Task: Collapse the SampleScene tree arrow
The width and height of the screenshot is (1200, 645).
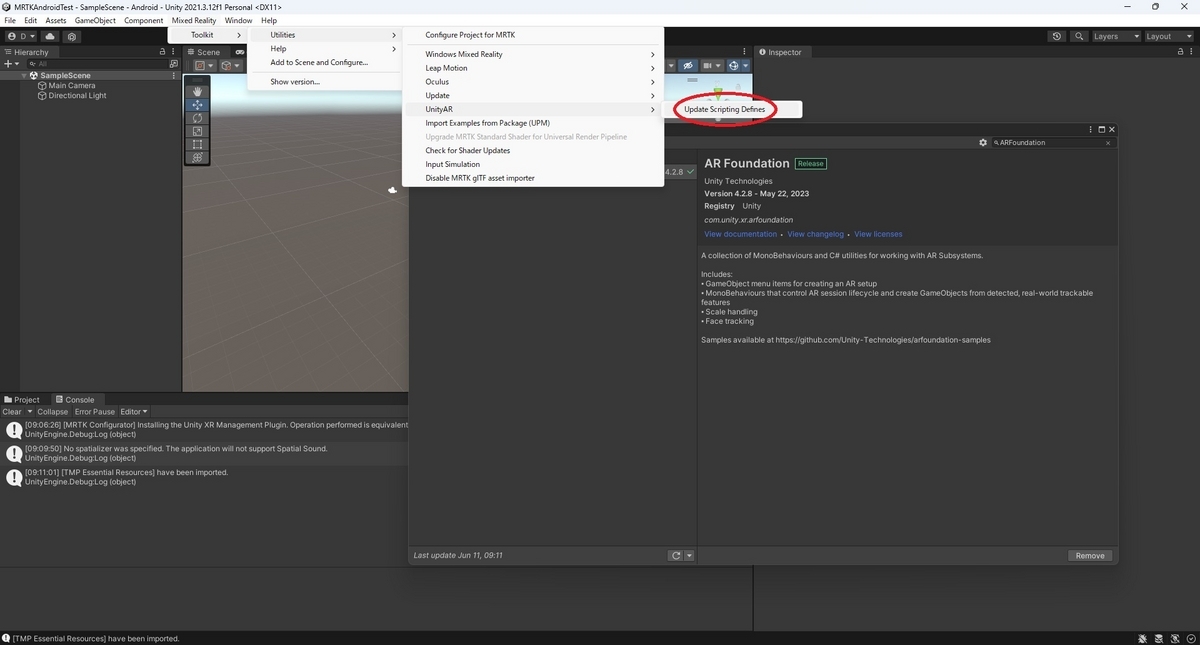Action: [x=24, y=75]
